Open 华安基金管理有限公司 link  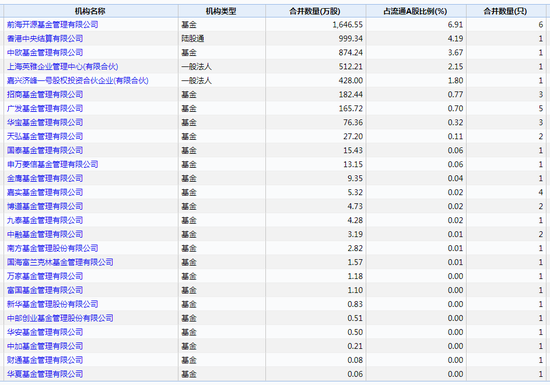[45, 332]
